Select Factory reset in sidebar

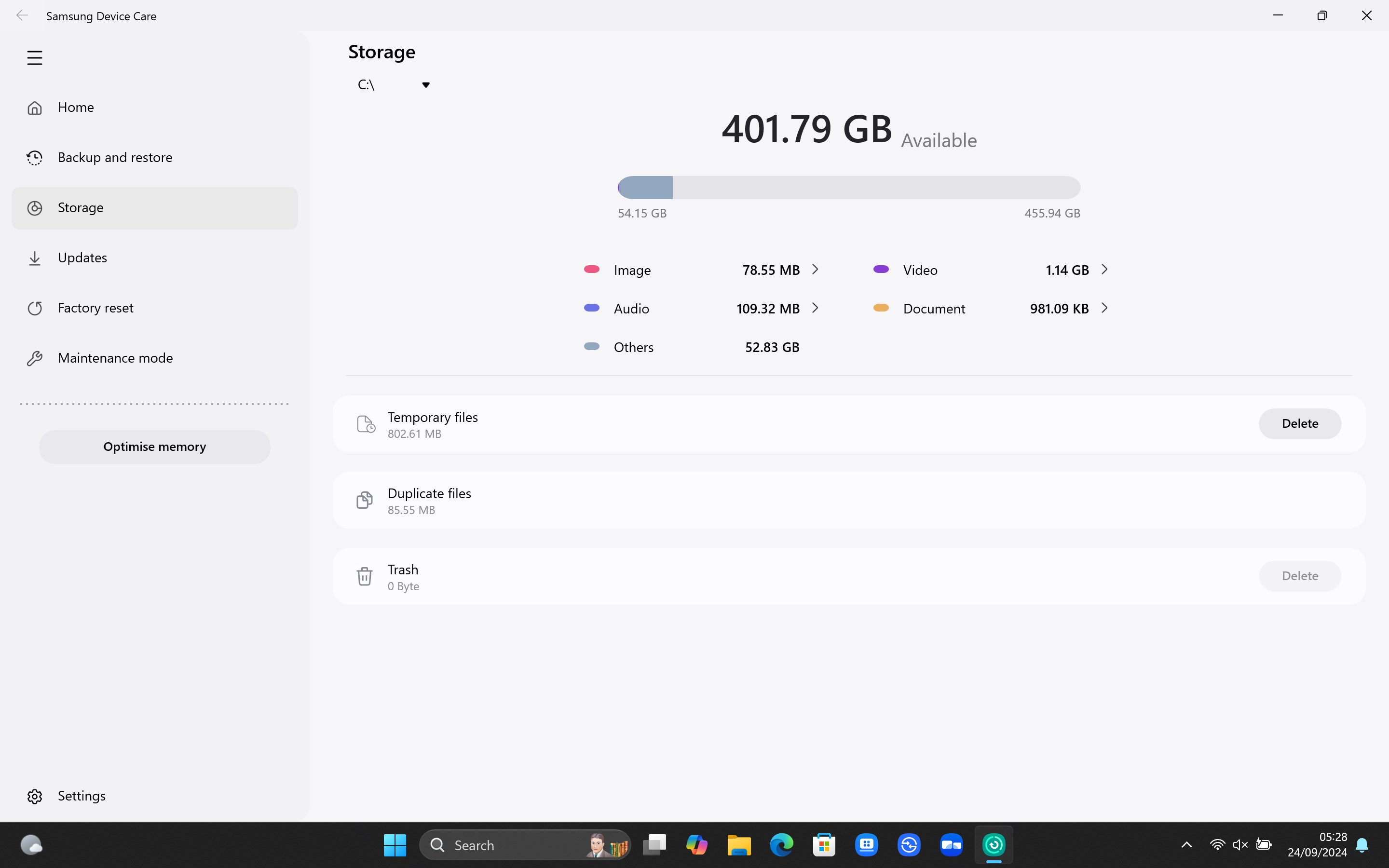tap(95, 308)
